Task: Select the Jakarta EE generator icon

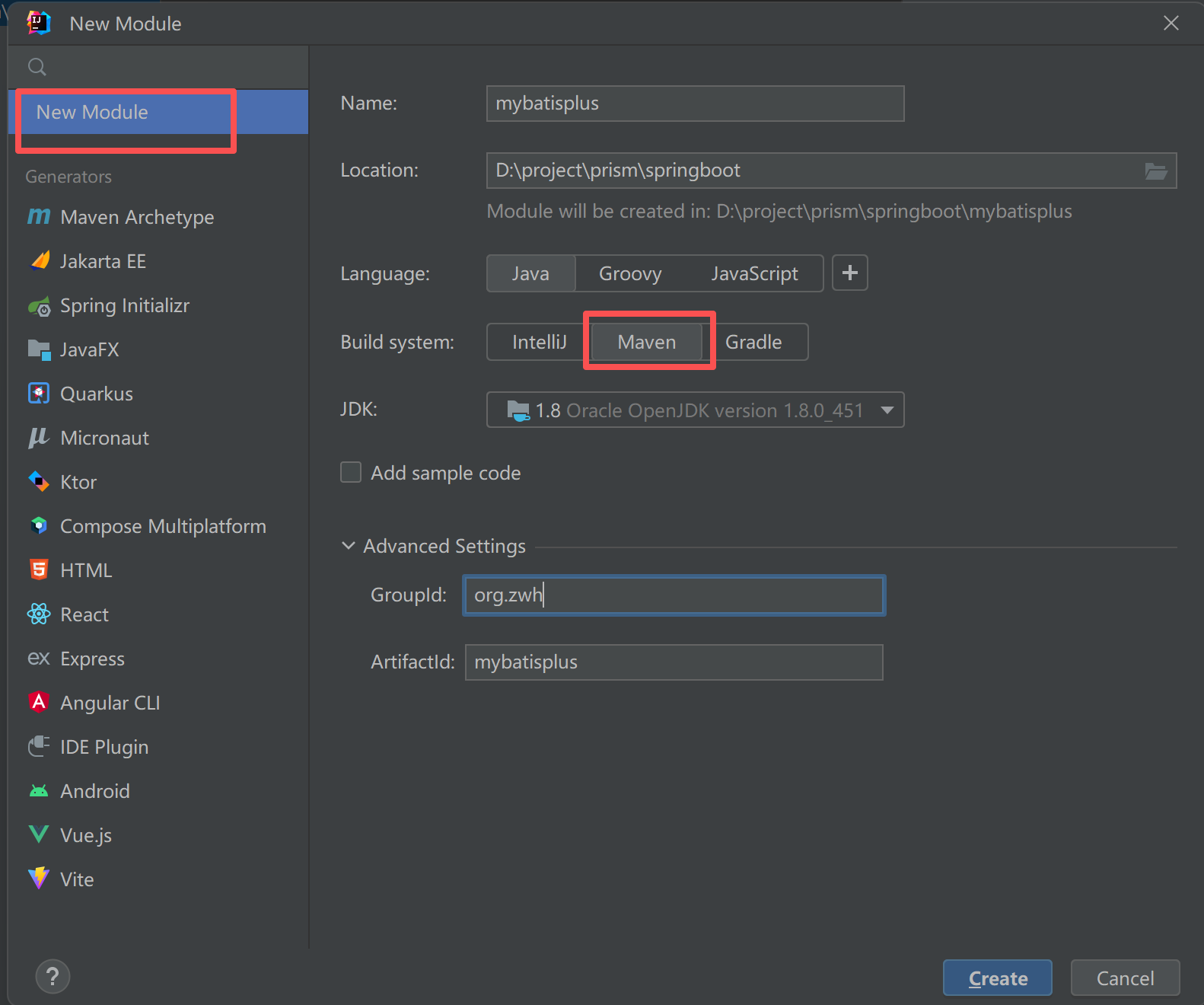Action: [x=40, y=261]
